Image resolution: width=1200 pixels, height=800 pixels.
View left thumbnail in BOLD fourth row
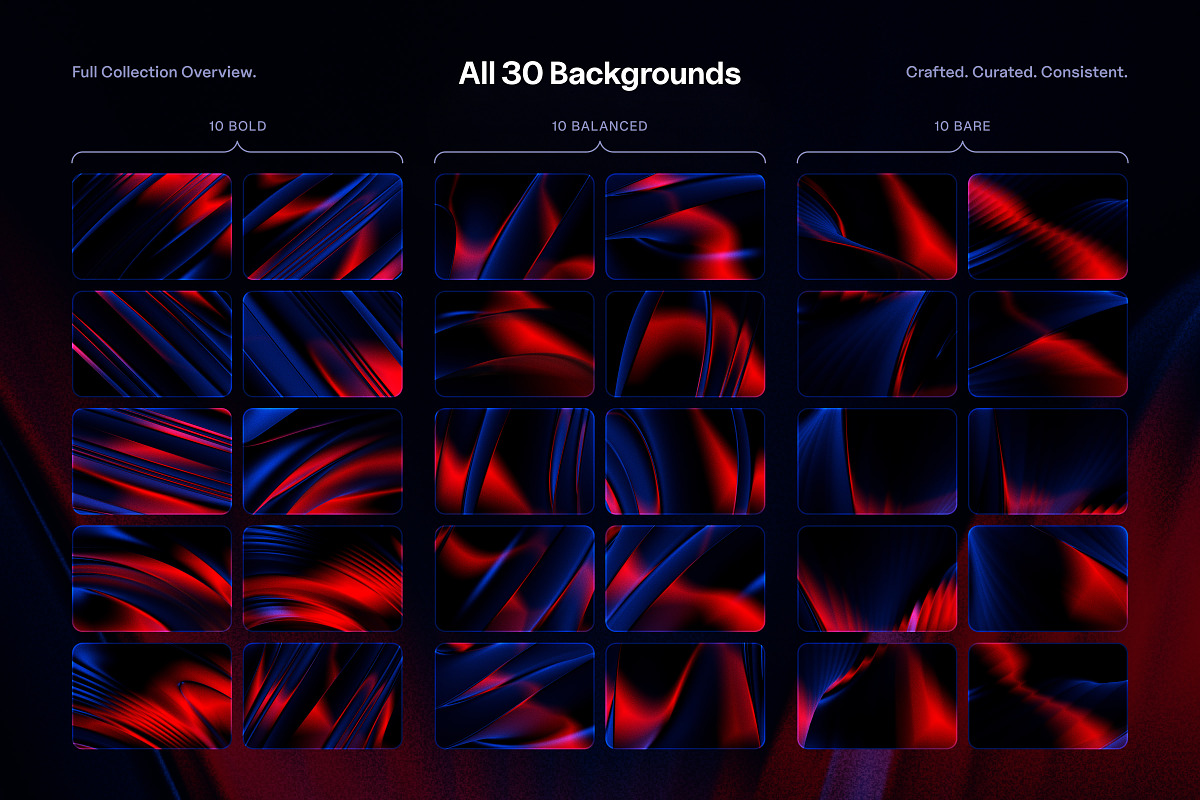[x=152, y=578]
